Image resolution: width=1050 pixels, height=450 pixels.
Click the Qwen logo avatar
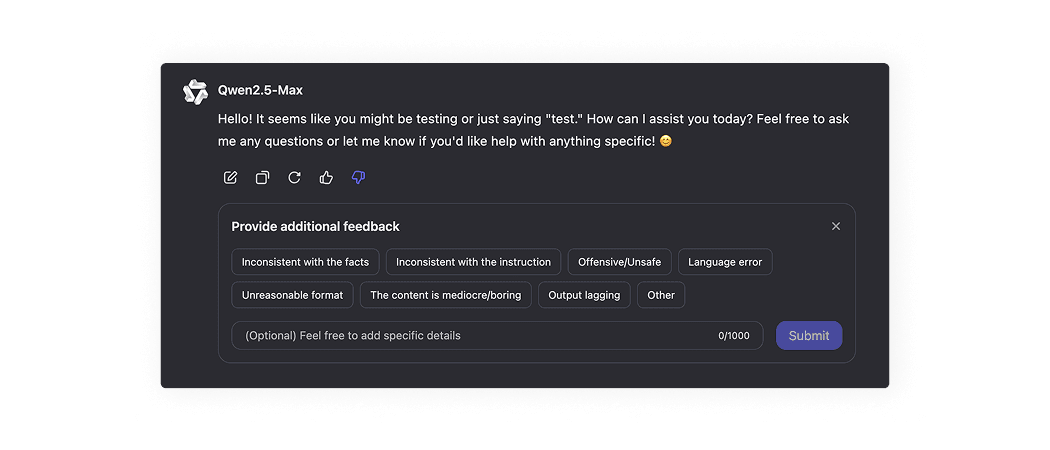pos(195,91)
